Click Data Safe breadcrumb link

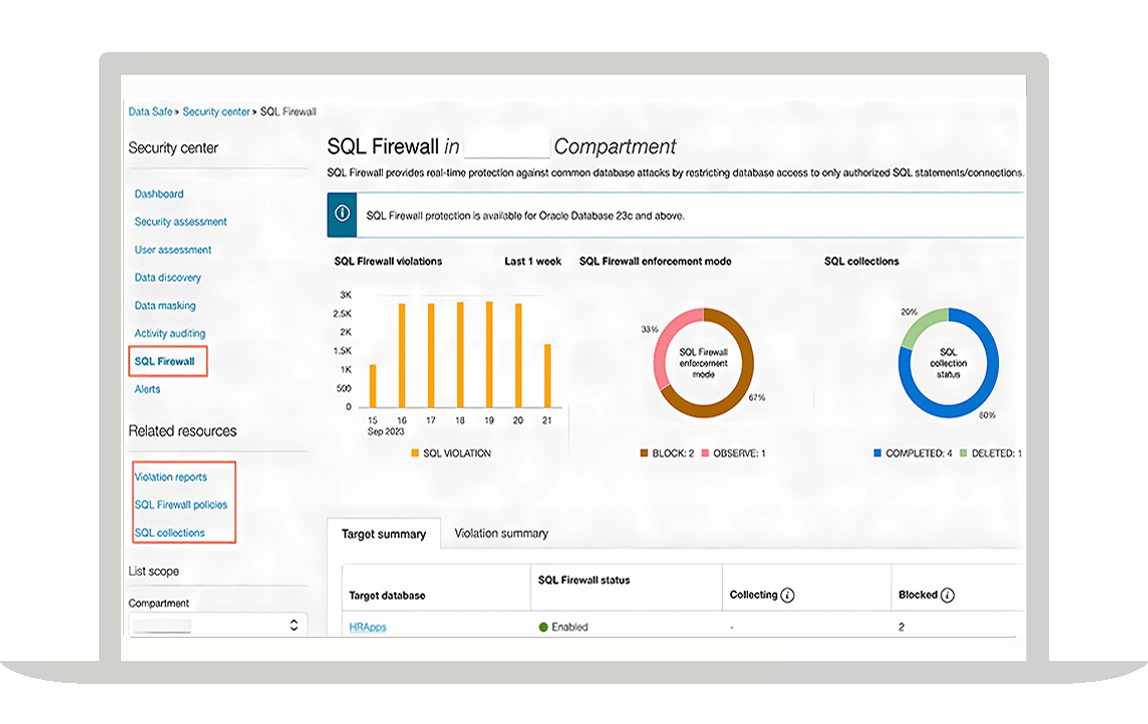click(150, 112)
